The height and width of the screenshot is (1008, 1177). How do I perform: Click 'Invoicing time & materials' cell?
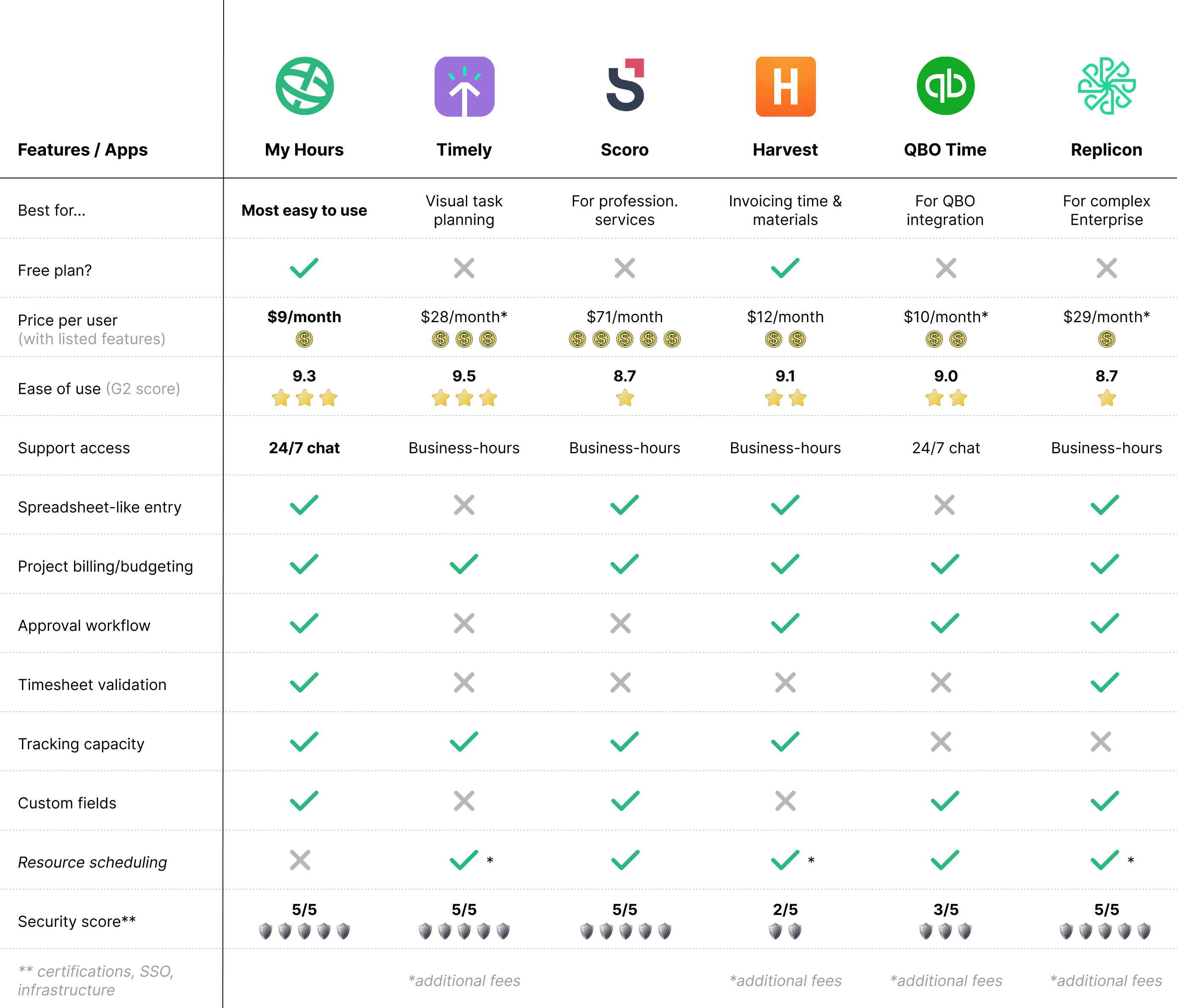pyautogui.click(x=786, y=210)
